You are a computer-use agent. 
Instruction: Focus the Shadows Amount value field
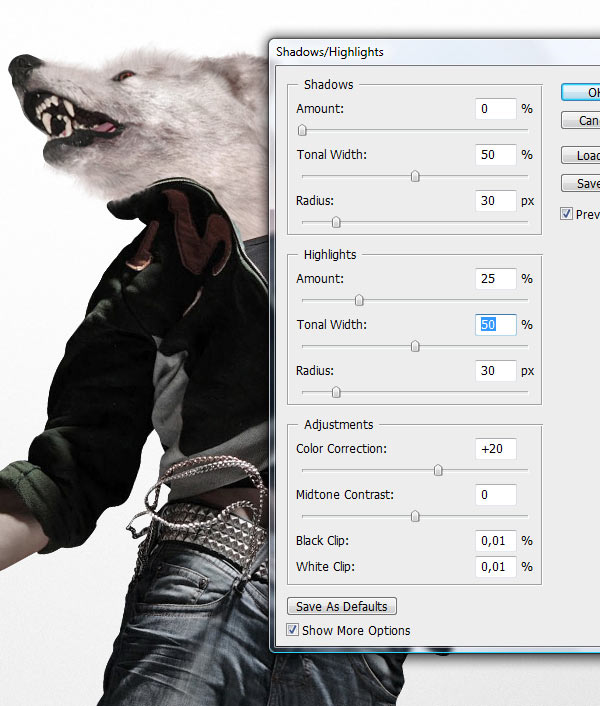click(x=496, y=109)
